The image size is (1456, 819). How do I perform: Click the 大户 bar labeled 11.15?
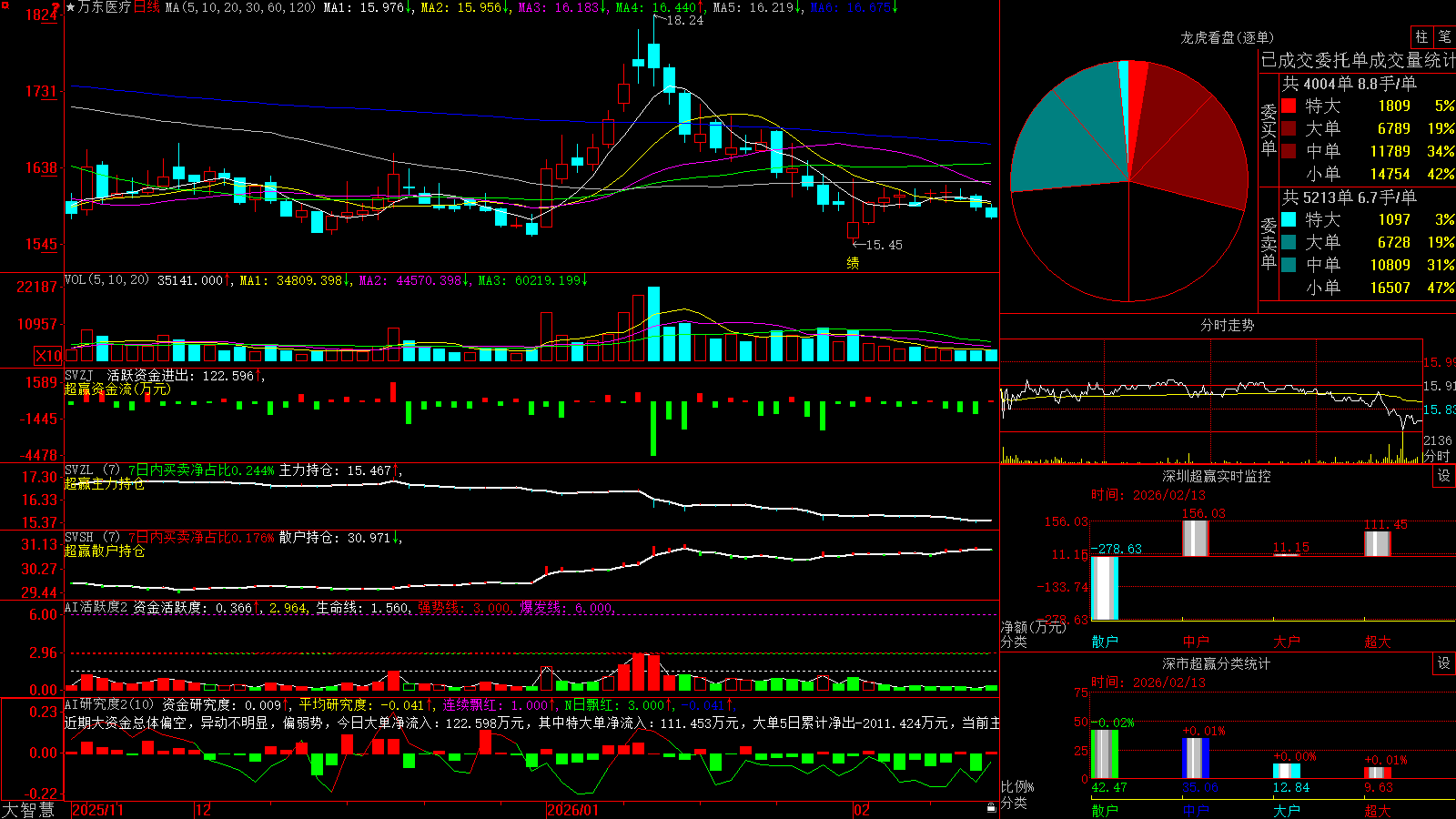1287,554
